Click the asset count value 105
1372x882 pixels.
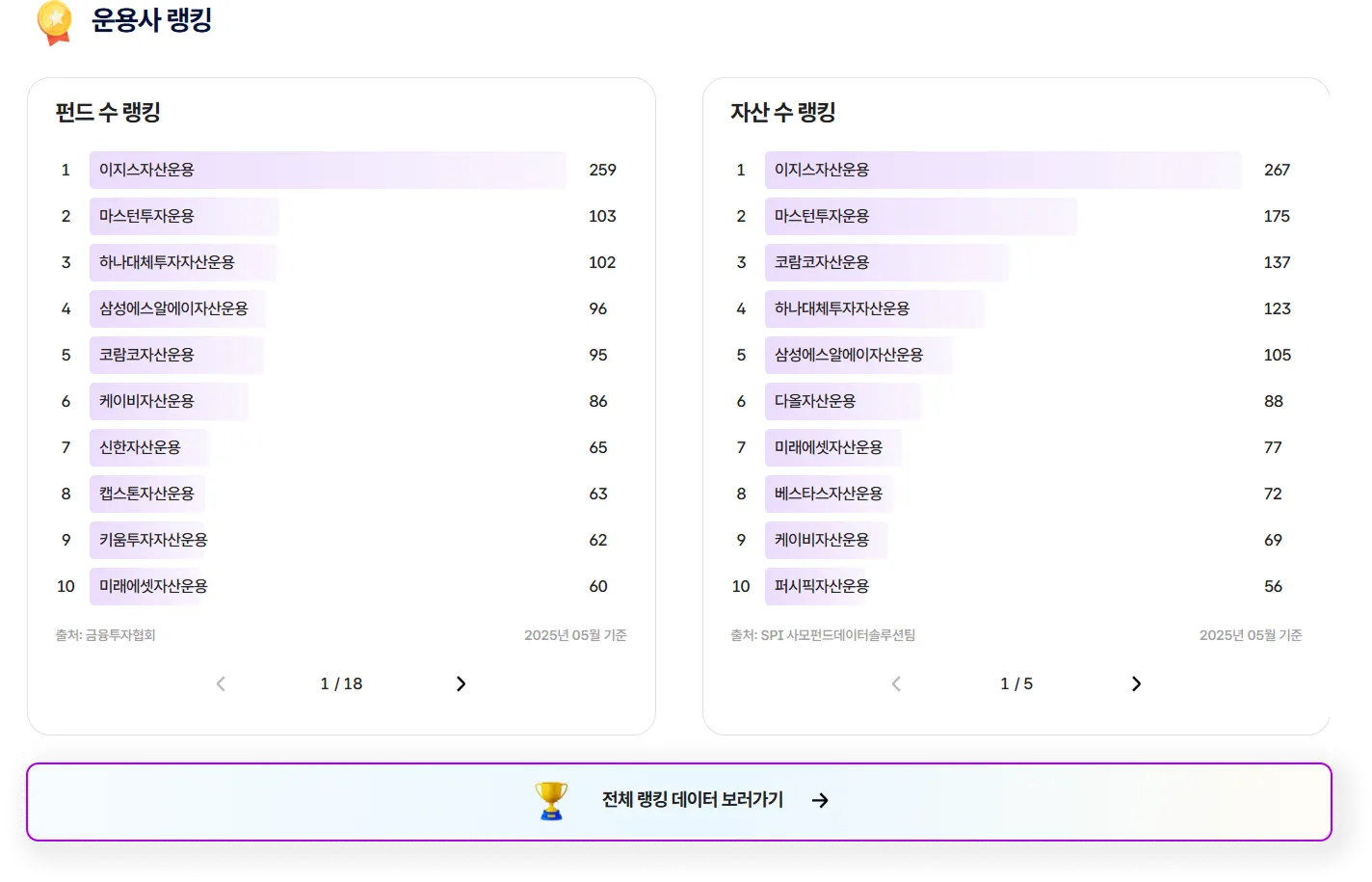pos(1277,355)
